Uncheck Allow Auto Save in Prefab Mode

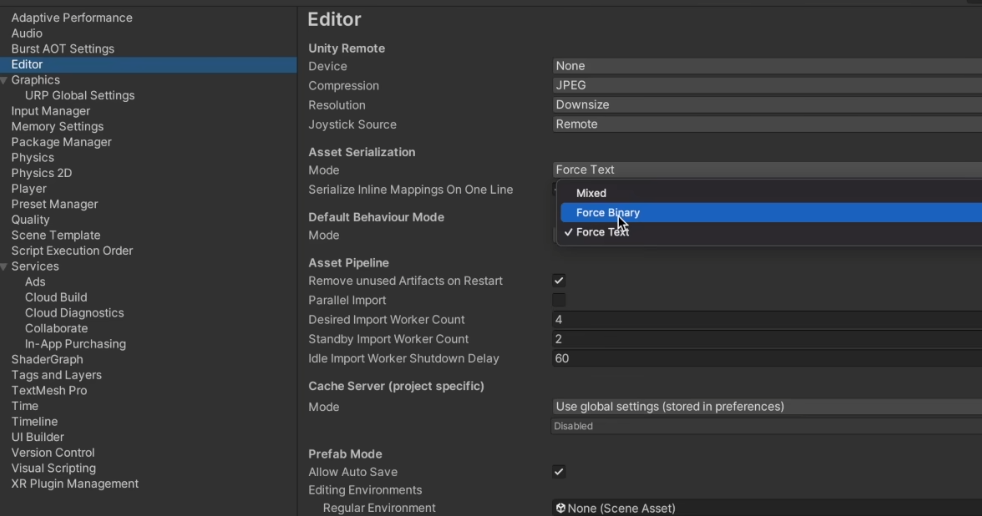pyautogui.click(x=559, y=472)
